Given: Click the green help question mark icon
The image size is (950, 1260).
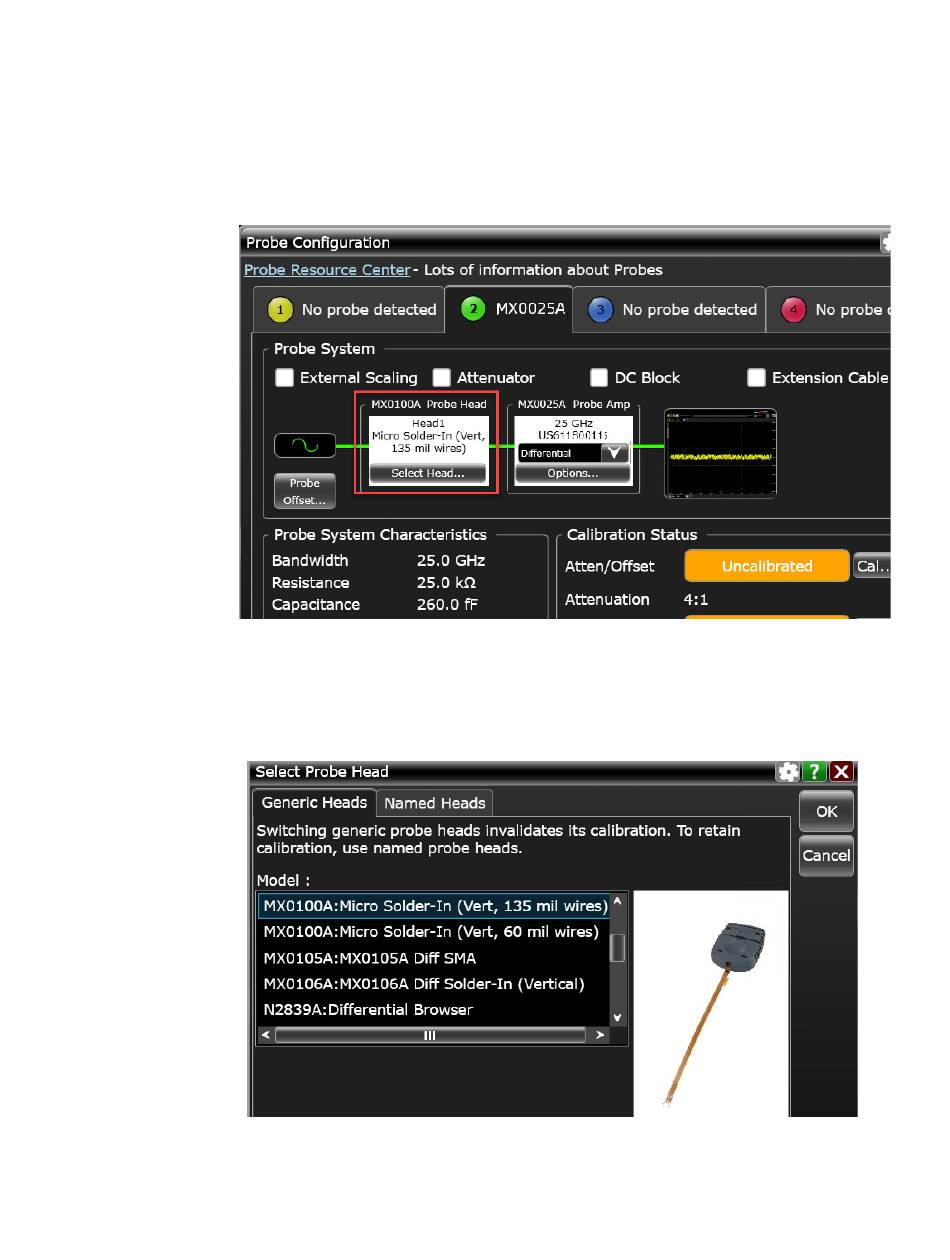Looking at the screenshot, I should point(815,772).
